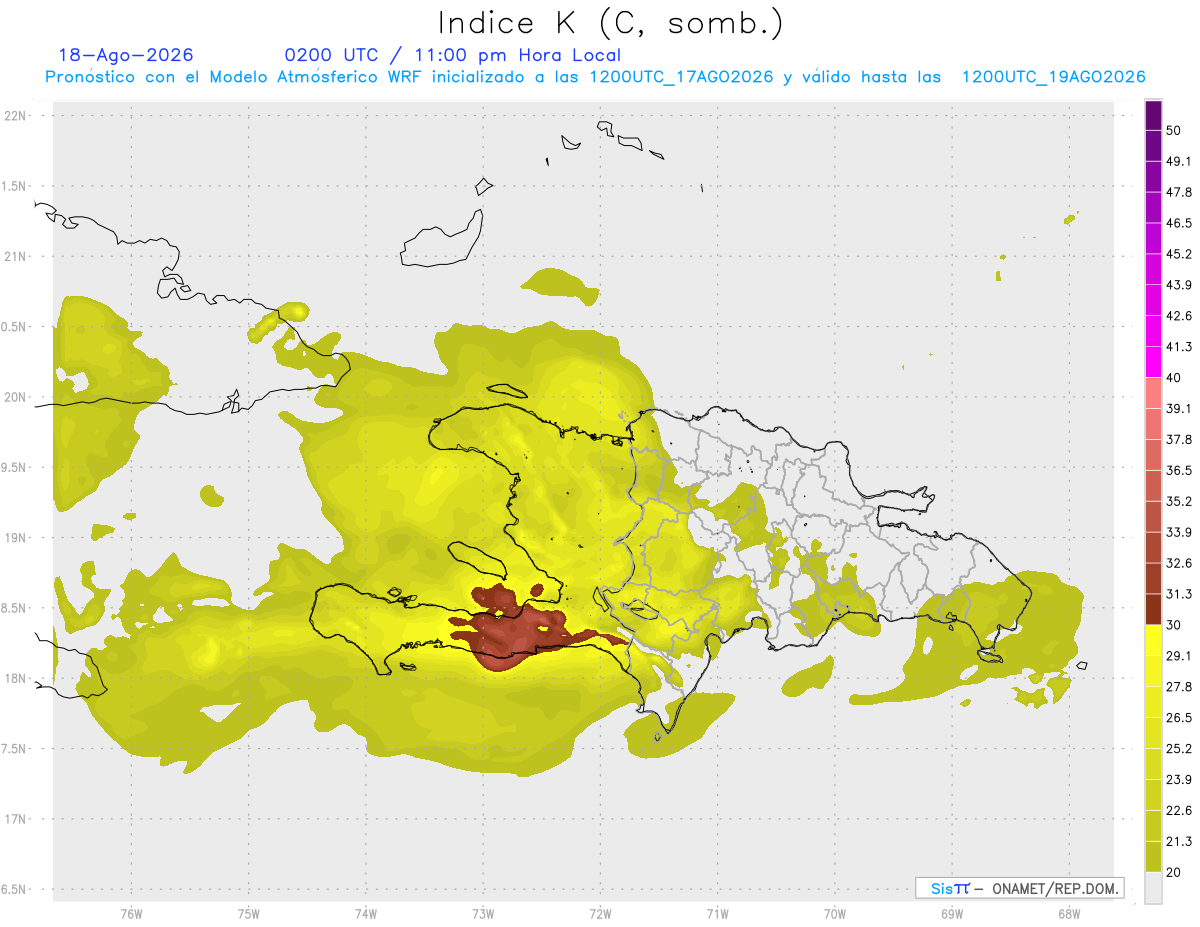
Task: Click the color bar label "30"
Action: click(1174, 625)
